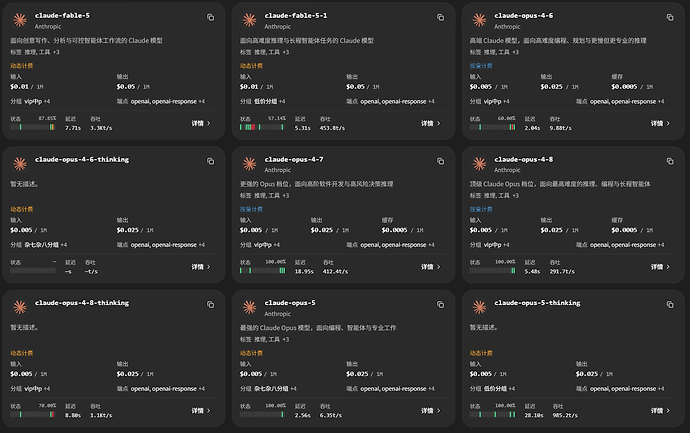690x433 pixels.
Task: Click the claude-opus-4-7 title text
Action: click(x=294, y=159)
